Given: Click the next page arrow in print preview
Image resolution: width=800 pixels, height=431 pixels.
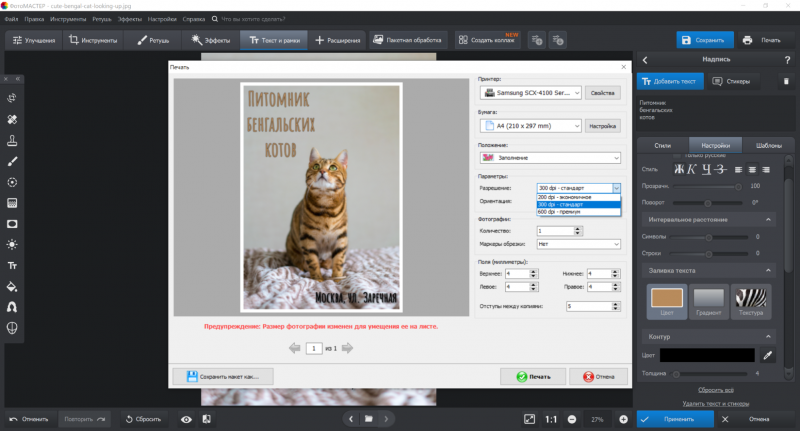Looking at the screenshot, I should pos(347,348).
